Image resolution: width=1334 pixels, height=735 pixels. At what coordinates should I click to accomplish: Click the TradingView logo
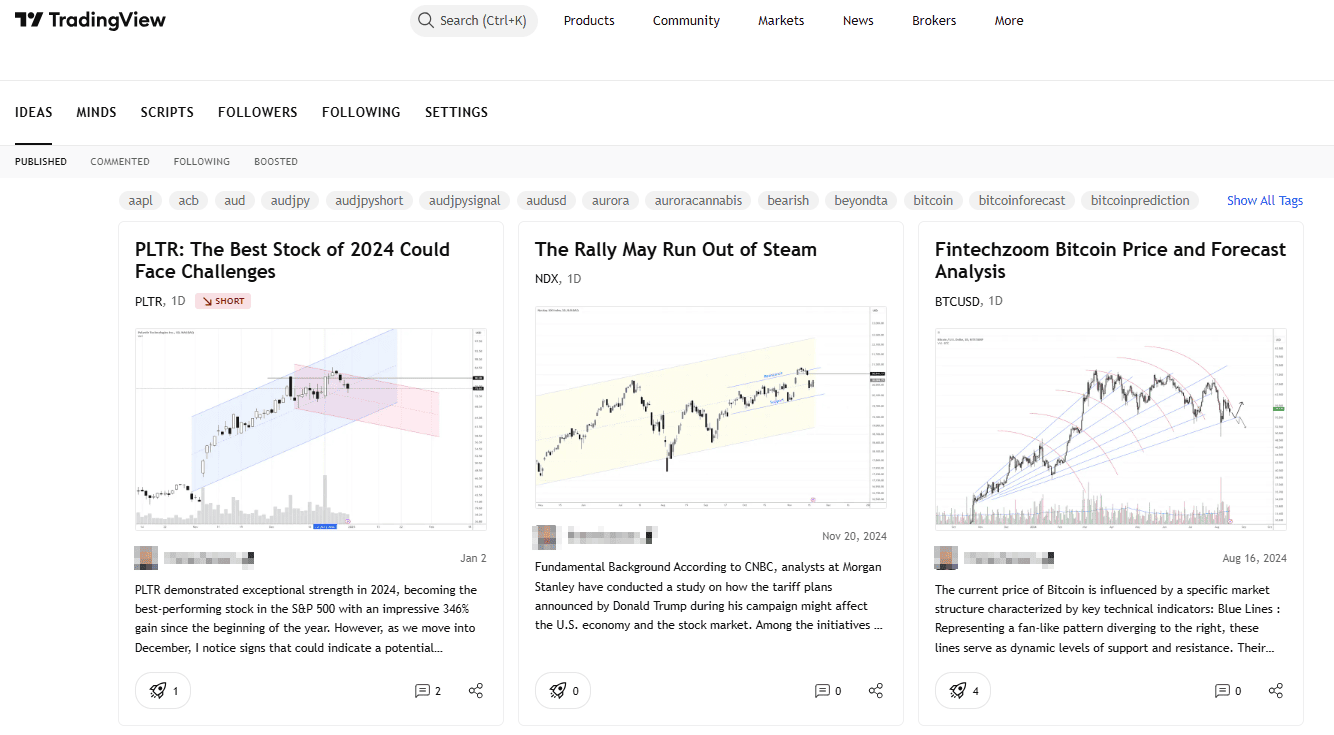coord(90,20)
